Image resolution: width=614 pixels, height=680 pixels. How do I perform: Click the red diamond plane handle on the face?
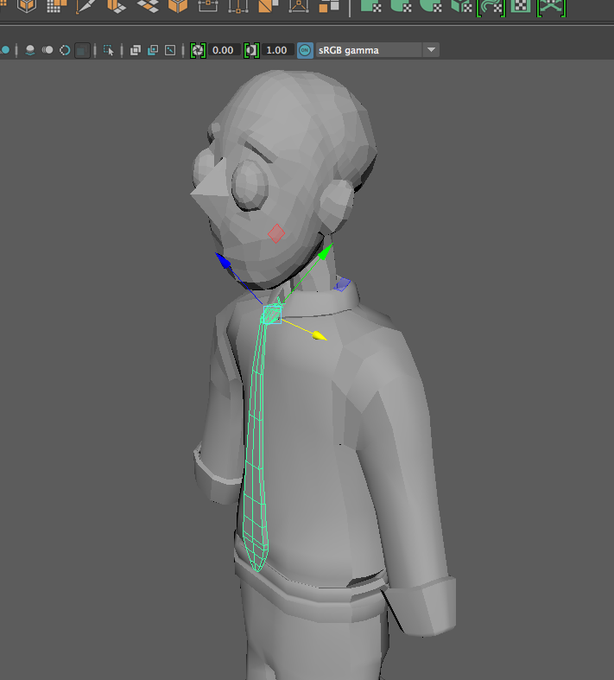(x=276, y=234)
